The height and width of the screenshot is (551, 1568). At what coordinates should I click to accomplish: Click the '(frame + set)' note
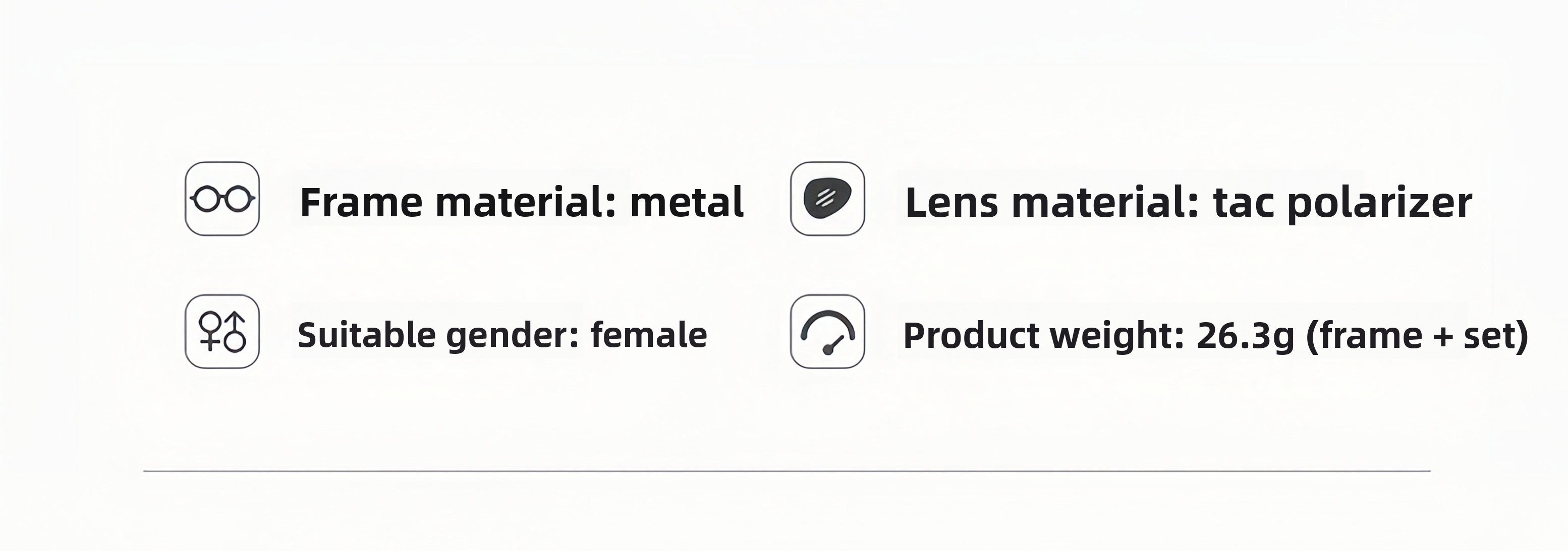1418,336
